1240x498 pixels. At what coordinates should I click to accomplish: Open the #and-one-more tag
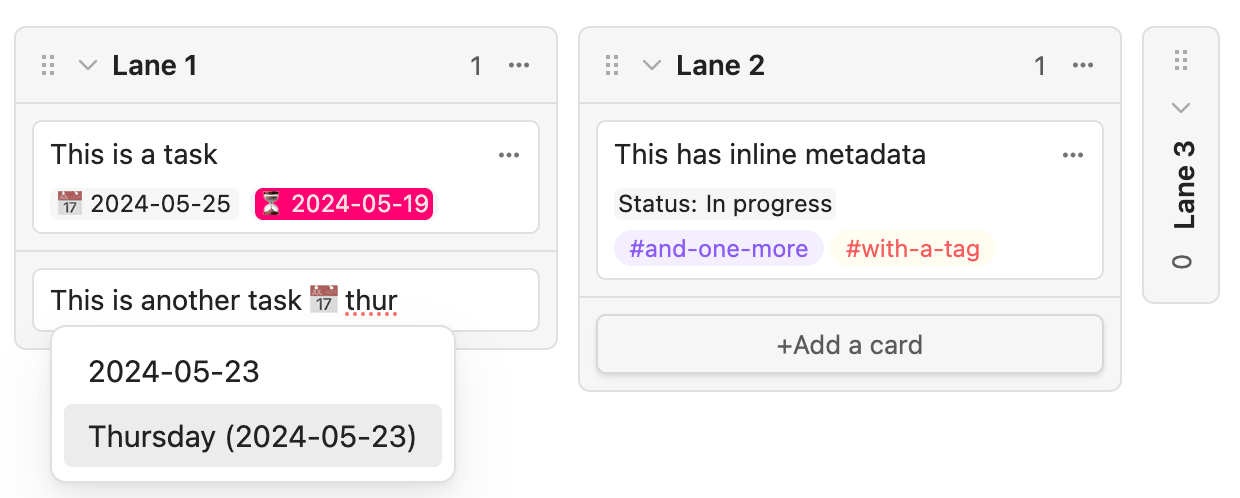(x=719, y=248)
